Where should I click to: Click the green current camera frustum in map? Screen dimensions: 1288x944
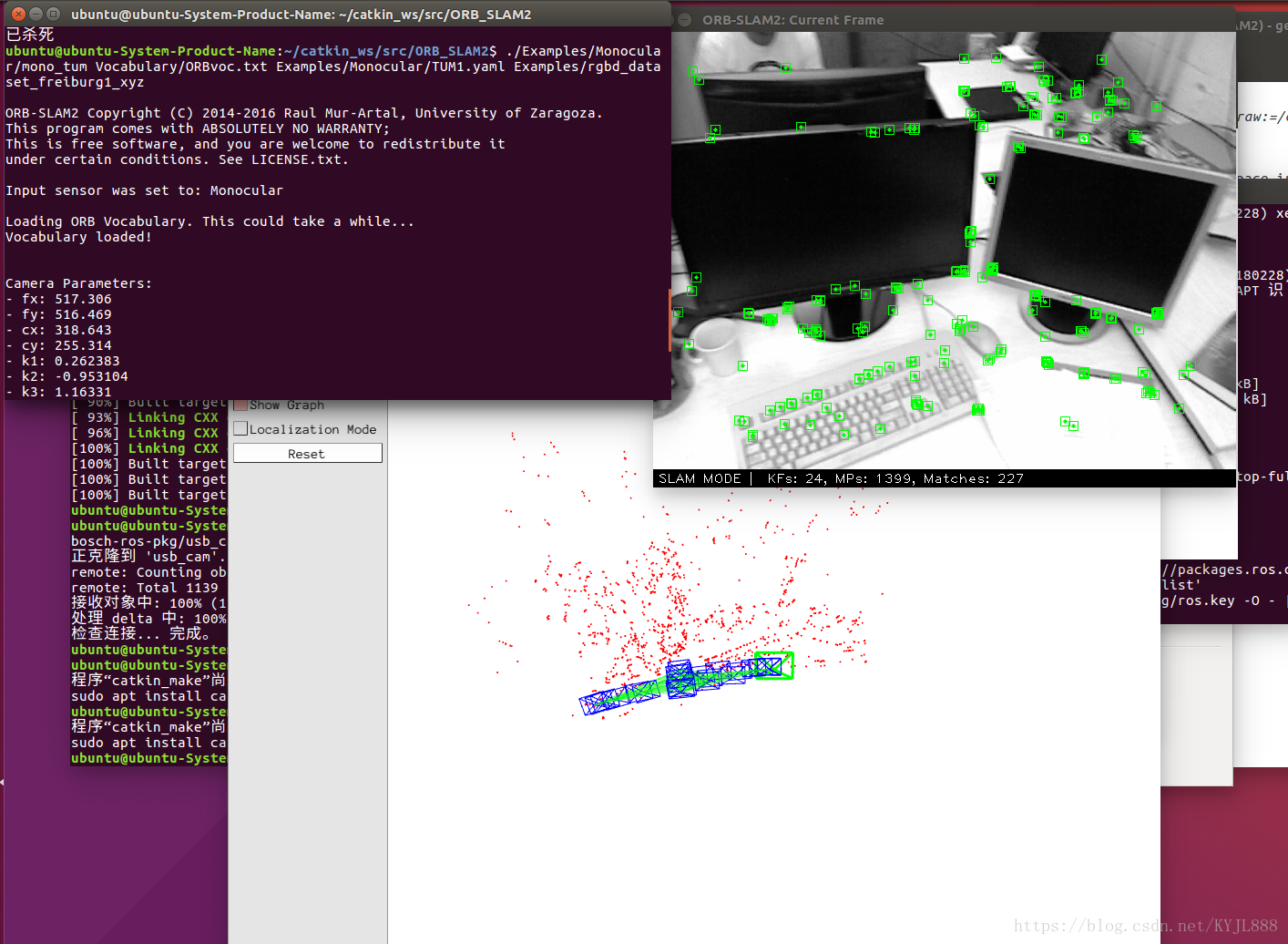pos(773,665)
